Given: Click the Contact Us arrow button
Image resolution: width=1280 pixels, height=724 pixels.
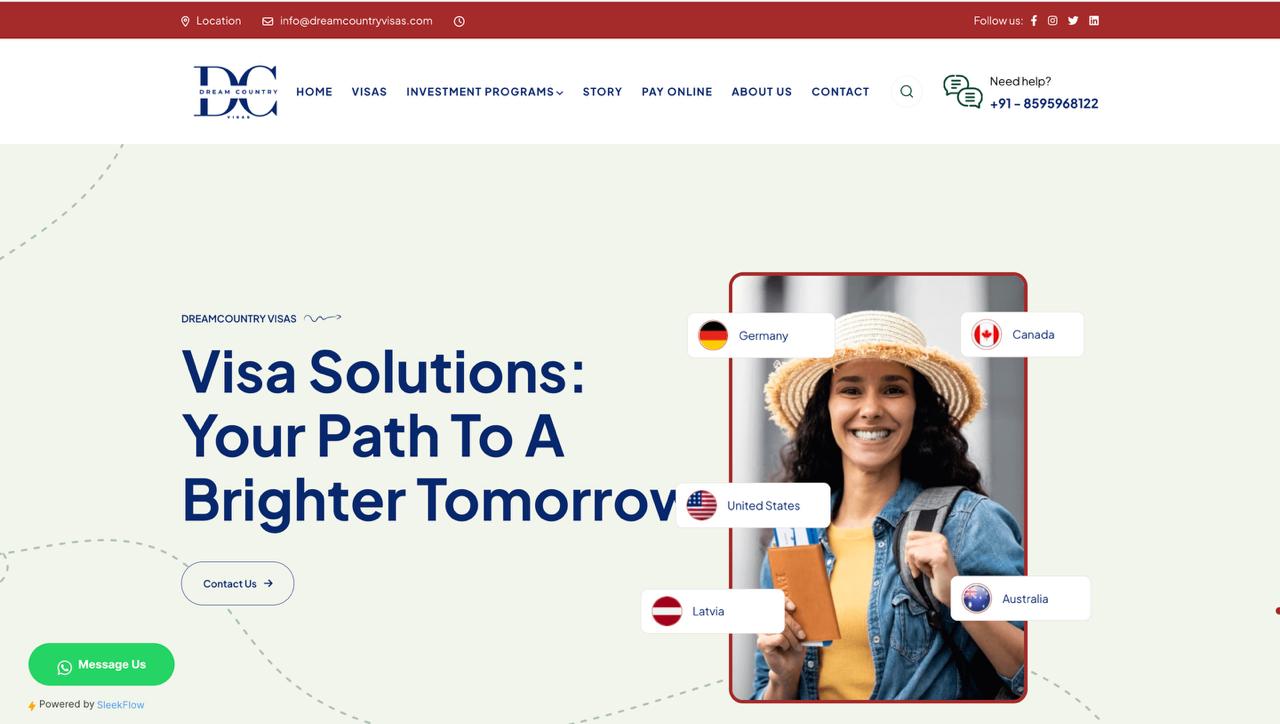Looking at the screenshot, I should [237, 583].
